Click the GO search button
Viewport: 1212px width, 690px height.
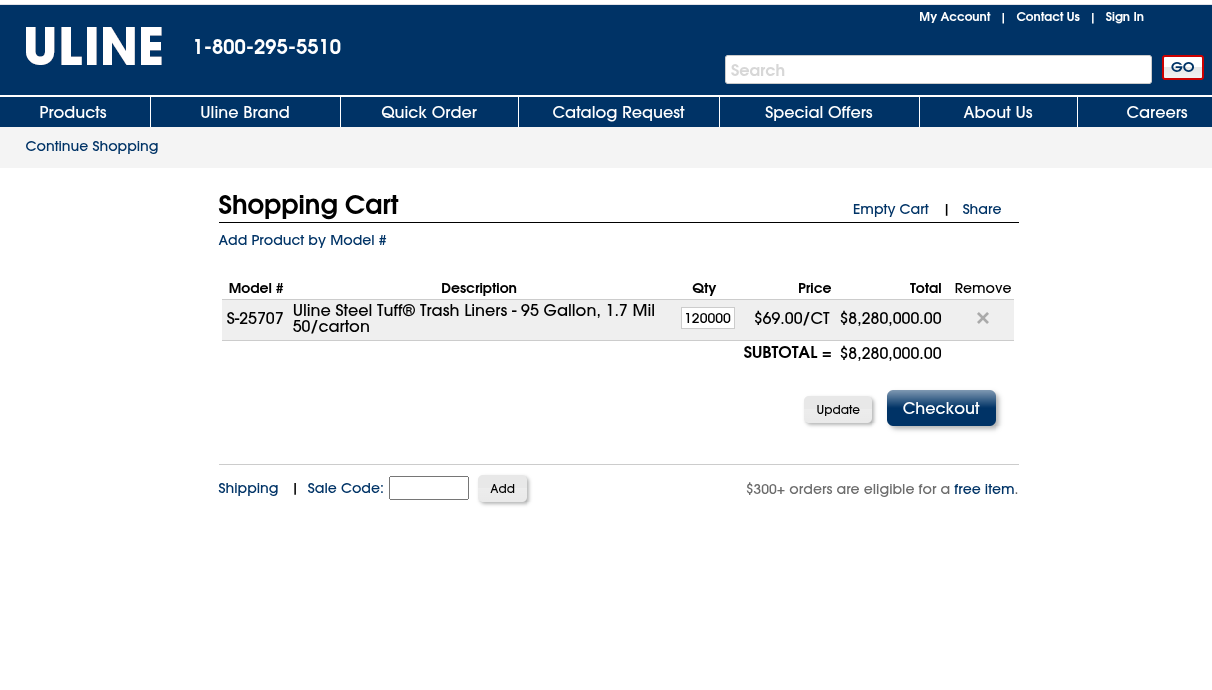(x=1182, y=68)
